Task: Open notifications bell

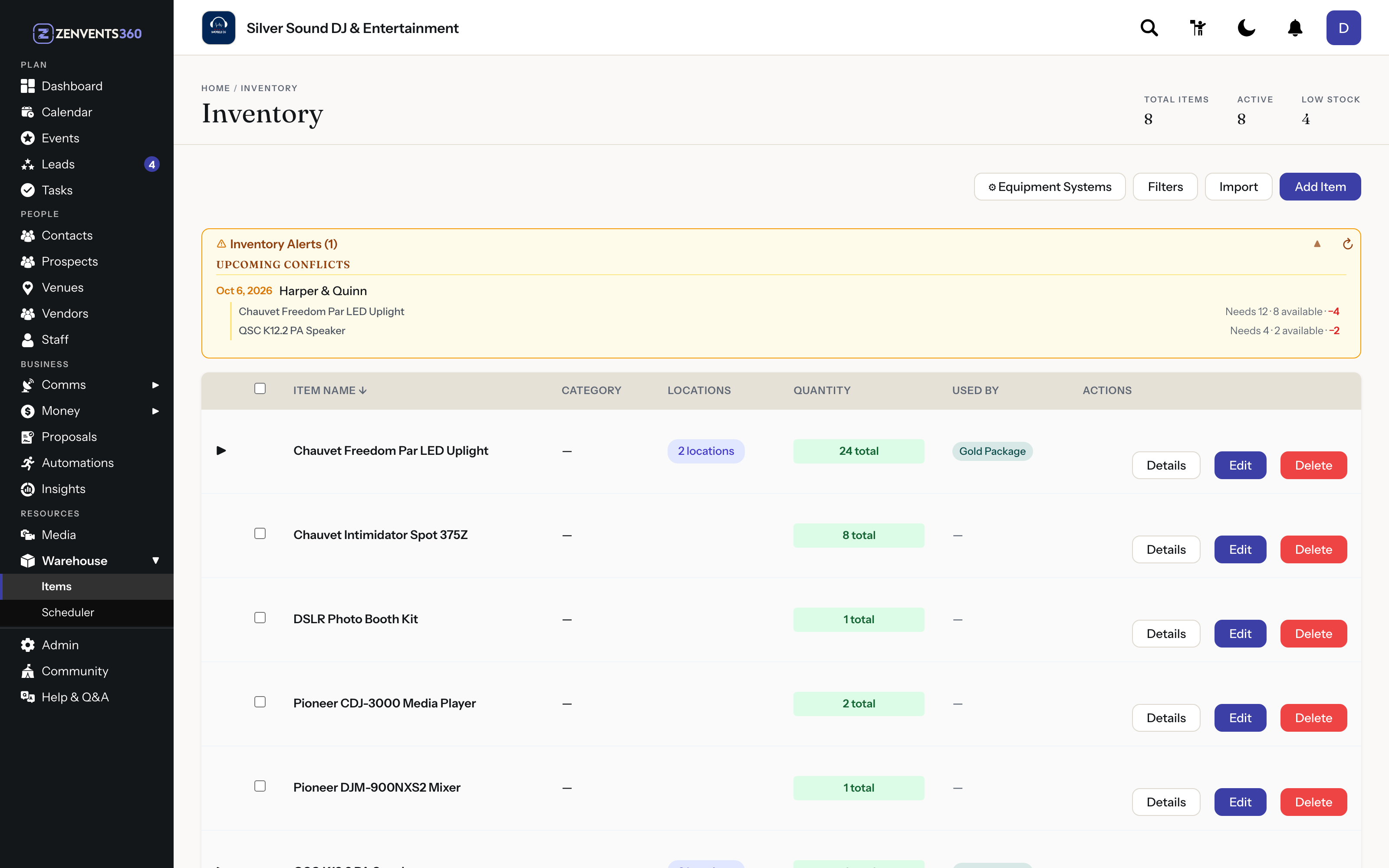Action: (1295, 27)
